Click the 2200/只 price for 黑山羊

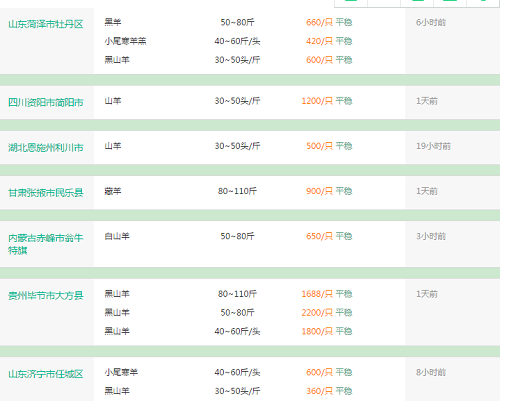[x=317, y=312]
